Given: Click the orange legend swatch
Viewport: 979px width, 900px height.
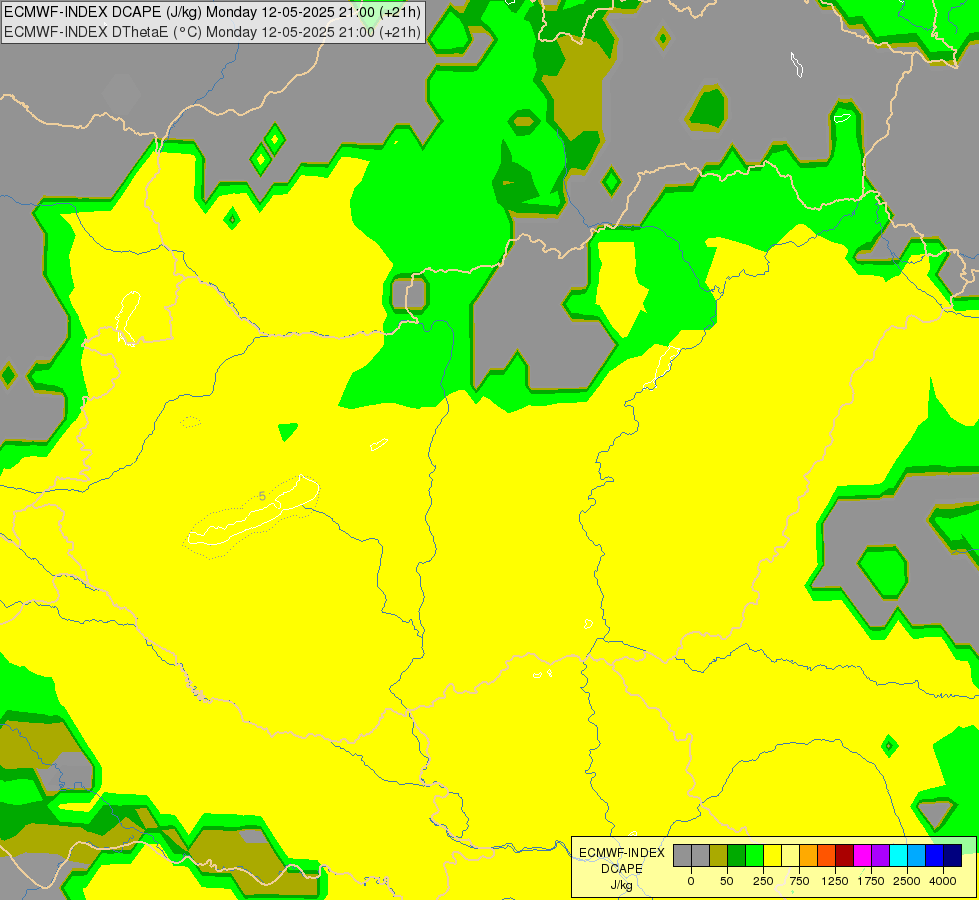Looking at the screenshot, I should (809, 855).
